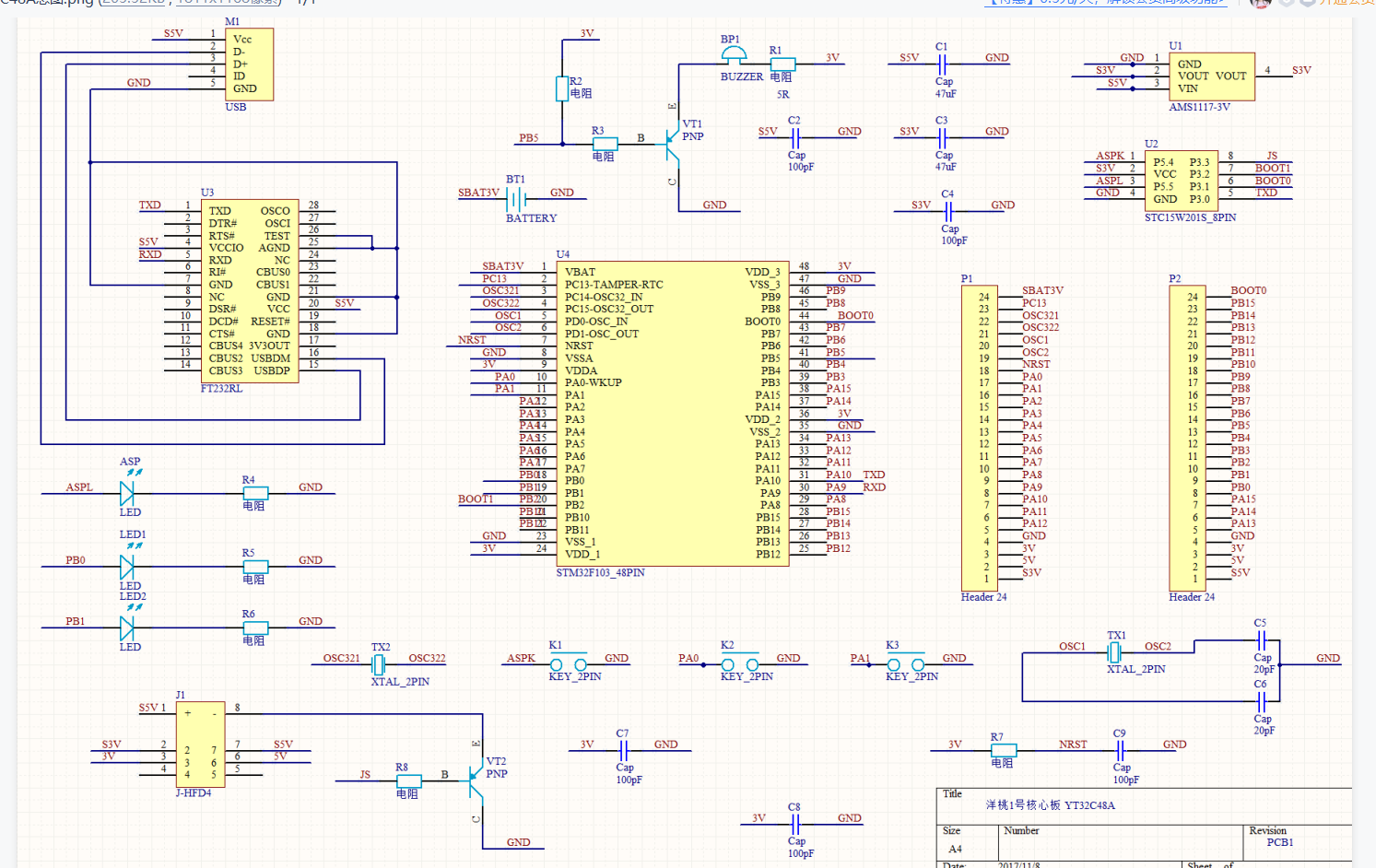Click the R2 resistor symbol near 3V
Viewport: 1376px width, 868px height.
pyautogui.click(x=562, y=87)
